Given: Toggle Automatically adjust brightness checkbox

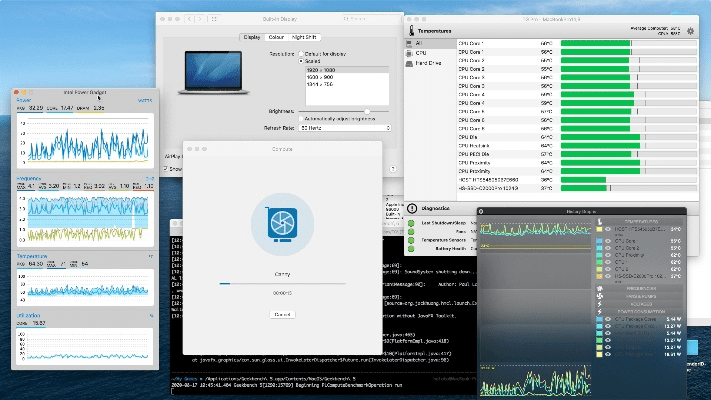Looking at the screenshot, I should 300,118.
